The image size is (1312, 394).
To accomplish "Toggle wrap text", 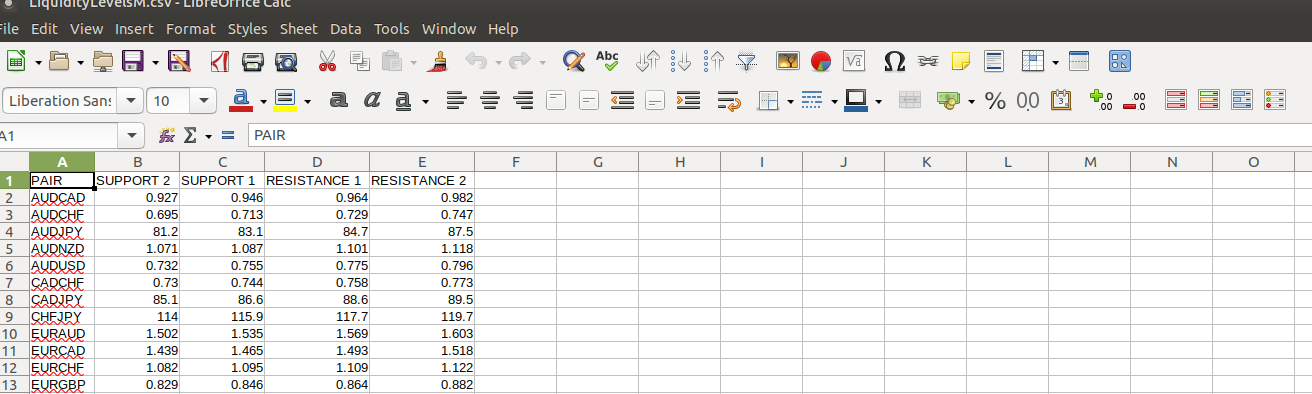I will tap(730, 100).
